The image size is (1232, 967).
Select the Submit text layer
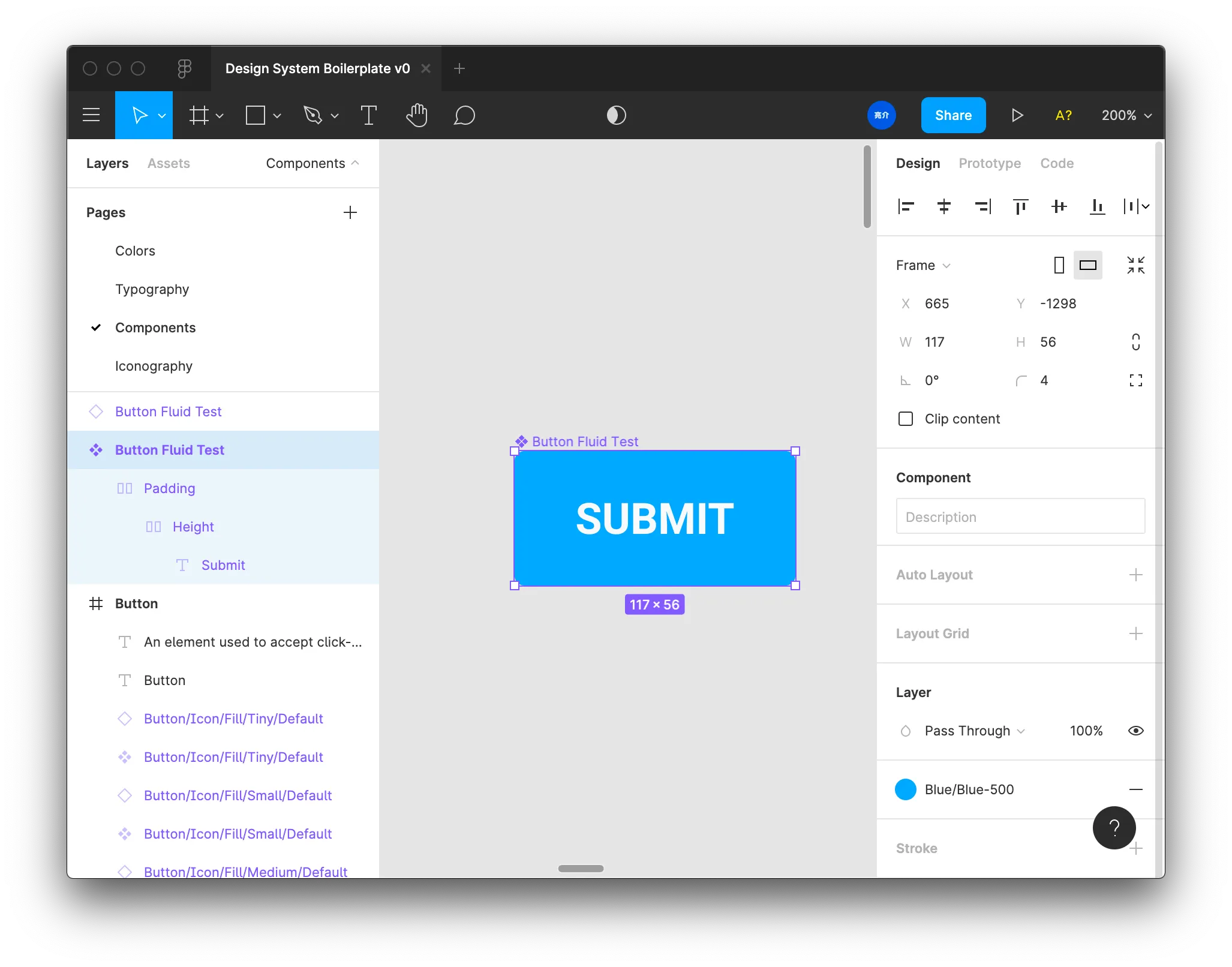[223, 565]
